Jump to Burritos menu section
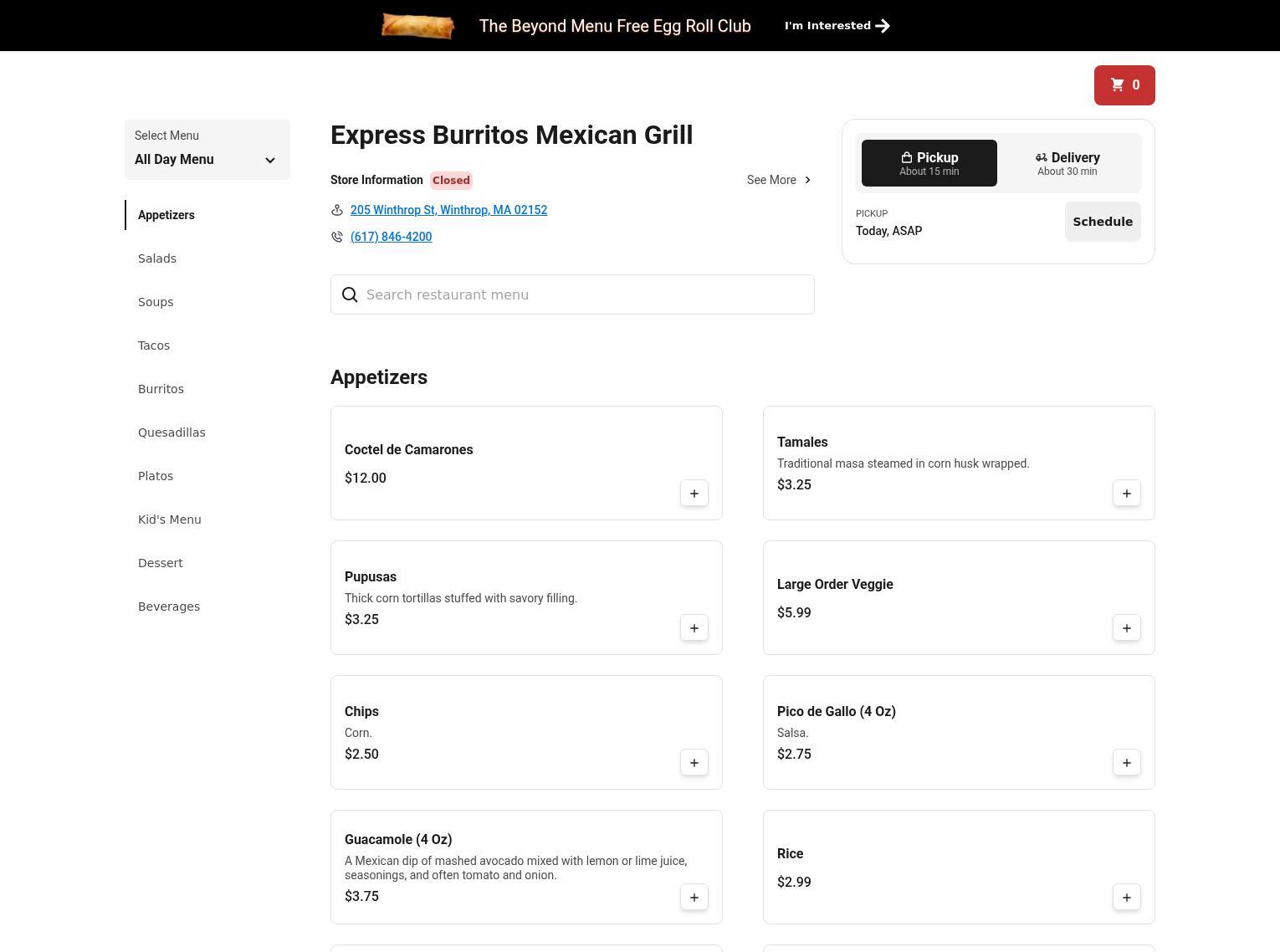This screenshot has height=952, width=1280. 161,389
